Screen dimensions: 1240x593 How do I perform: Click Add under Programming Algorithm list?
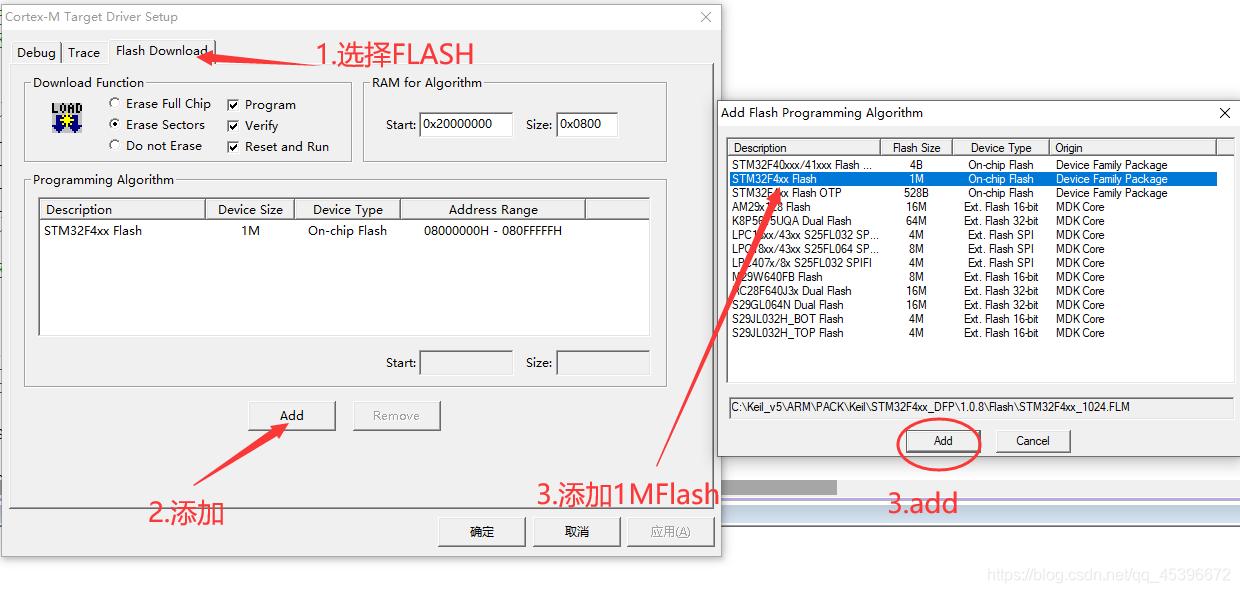(x=292, y=415)
